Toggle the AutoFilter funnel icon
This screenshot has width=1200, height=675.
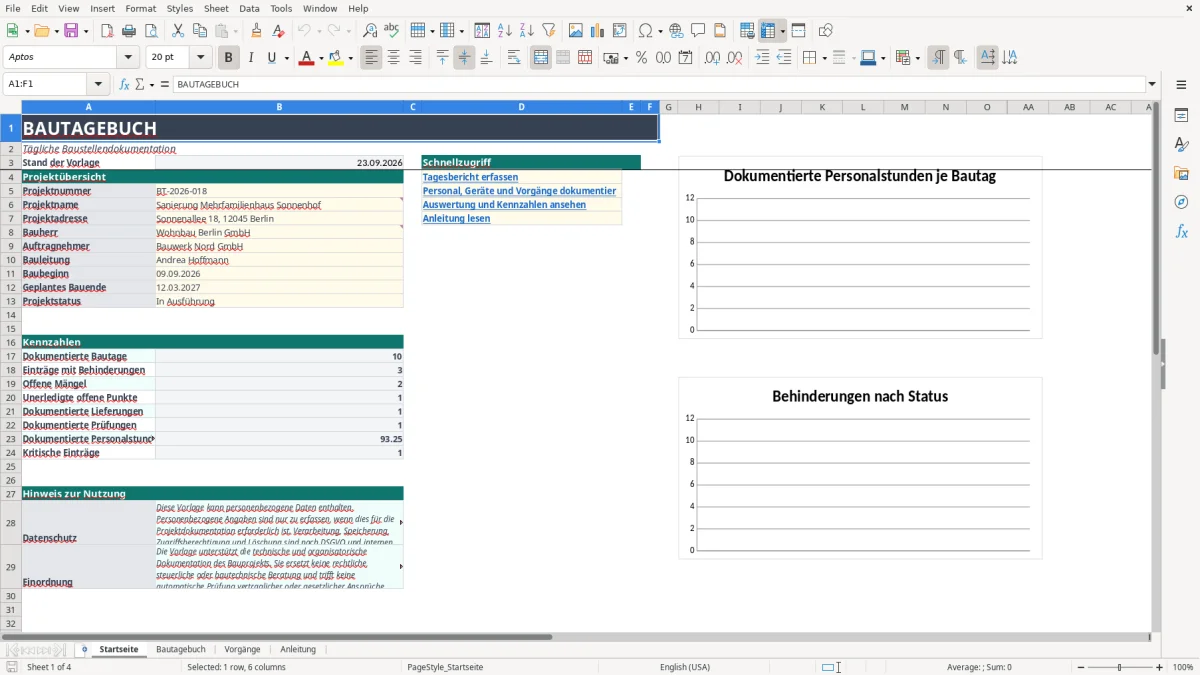(549, 31)
